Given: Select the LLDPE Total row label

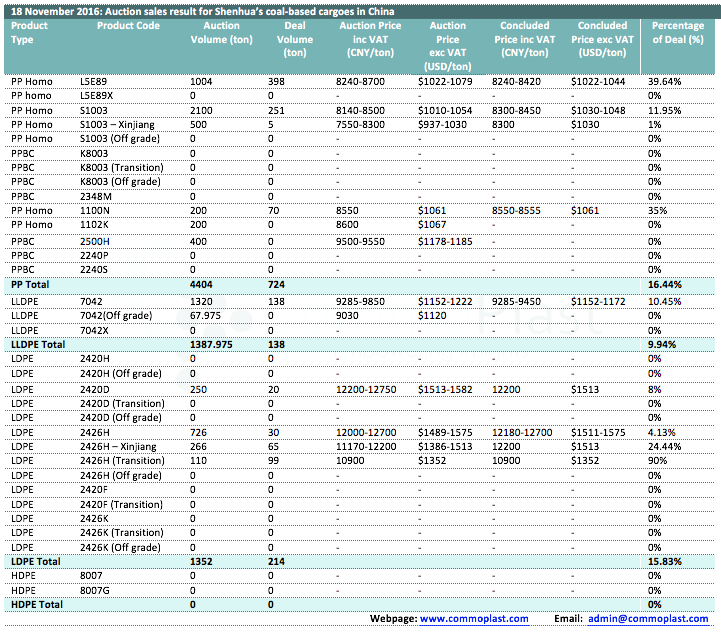Looking at the screenshot, I should (37, 344).
